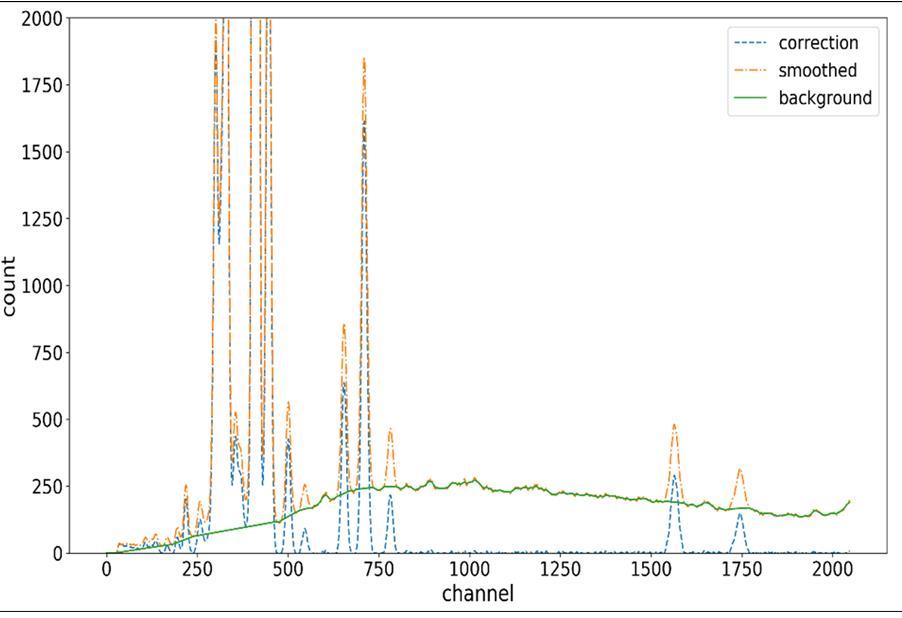The width and height of the screenshot is (902, 618).
Task: Click the 2000 tick label on x-axis
Action: (832, 569)
